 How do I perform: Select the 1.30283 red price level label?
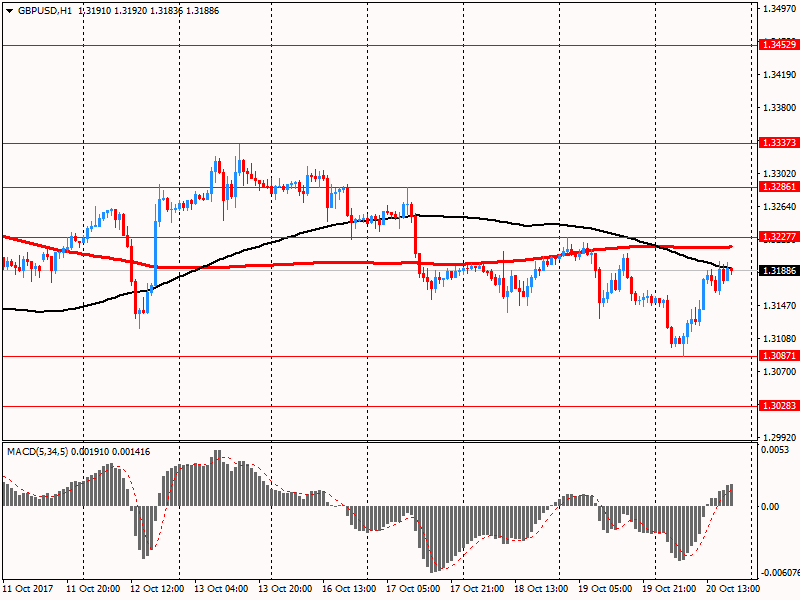pyautogui.click(x=779, y=406)
